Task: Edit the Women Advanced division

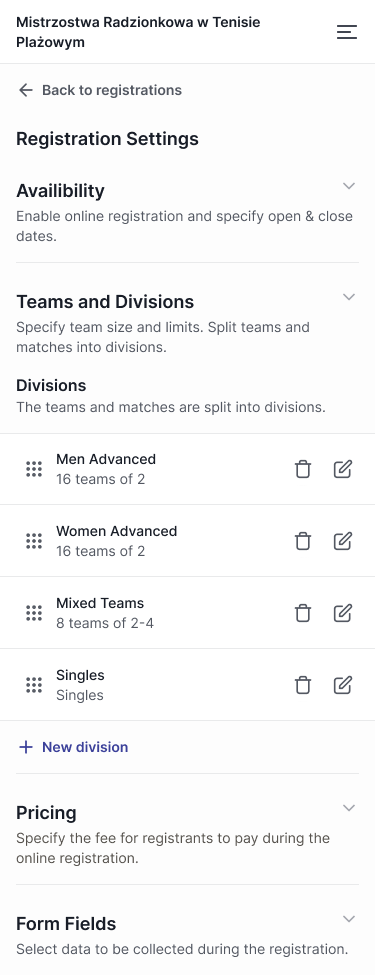Action: [343, 541]
